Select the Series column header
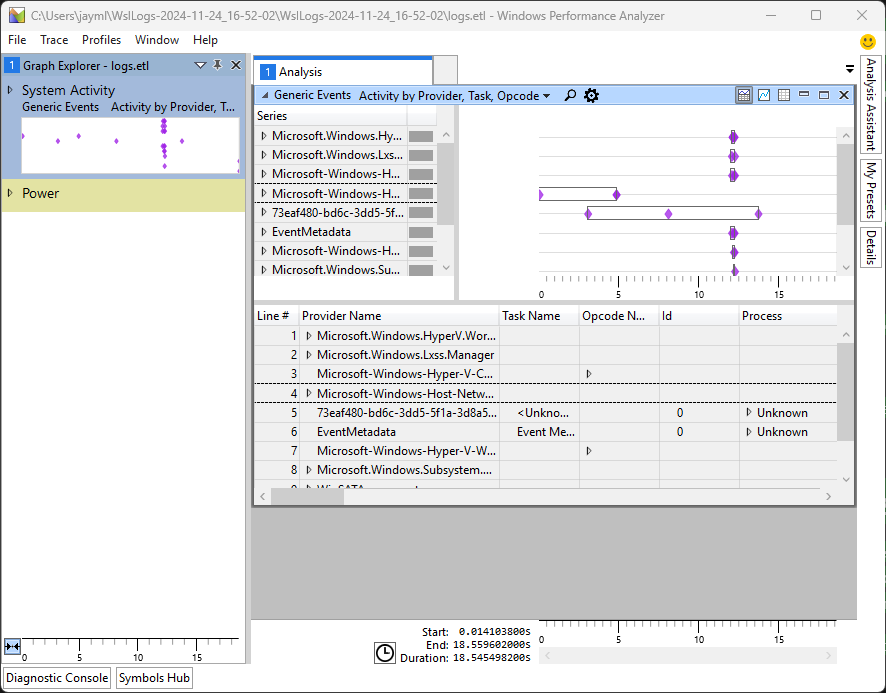This screenshot has width=886, height=693. [331, 116]
